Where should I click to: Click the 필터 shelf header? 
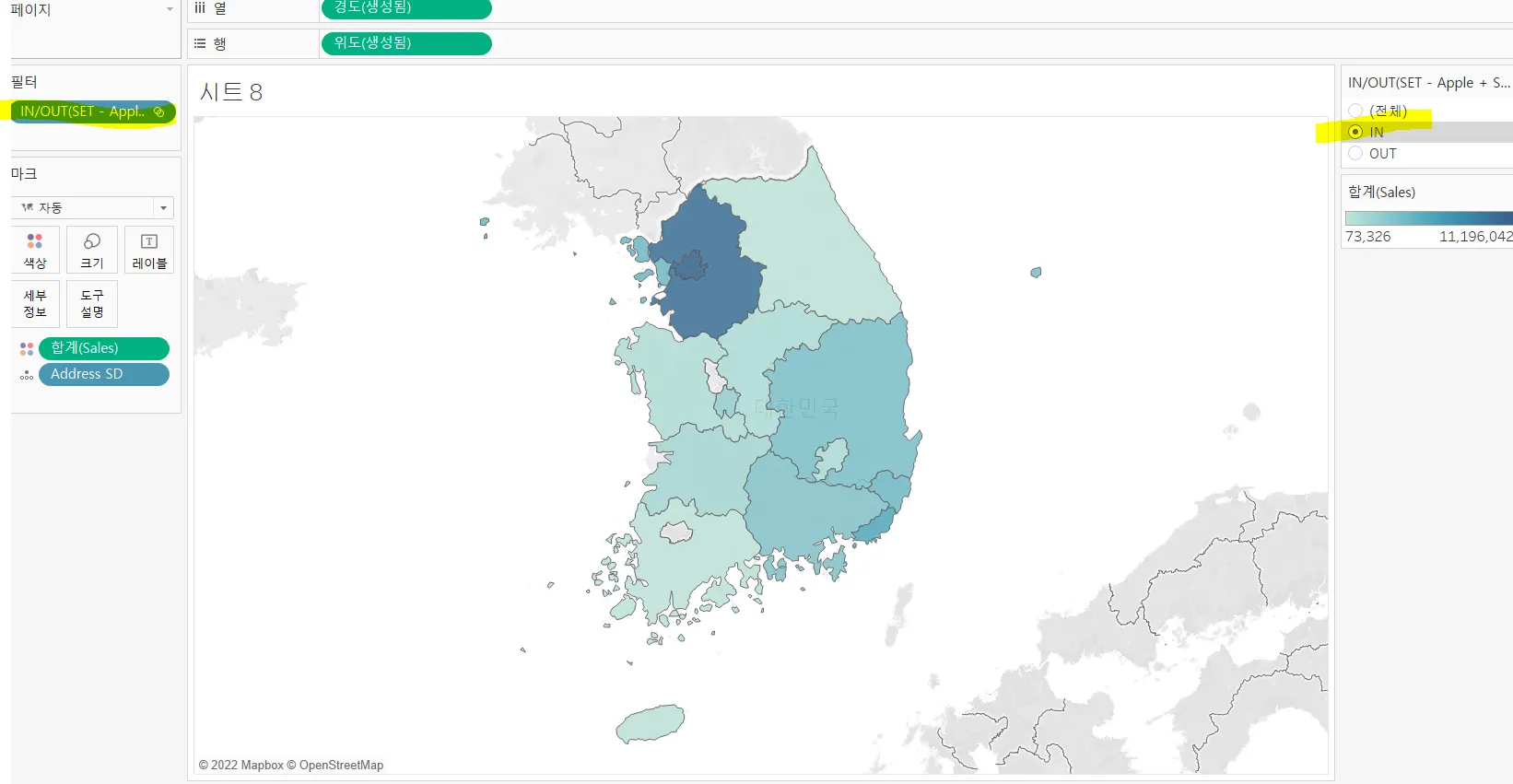[x=24, y=82]
